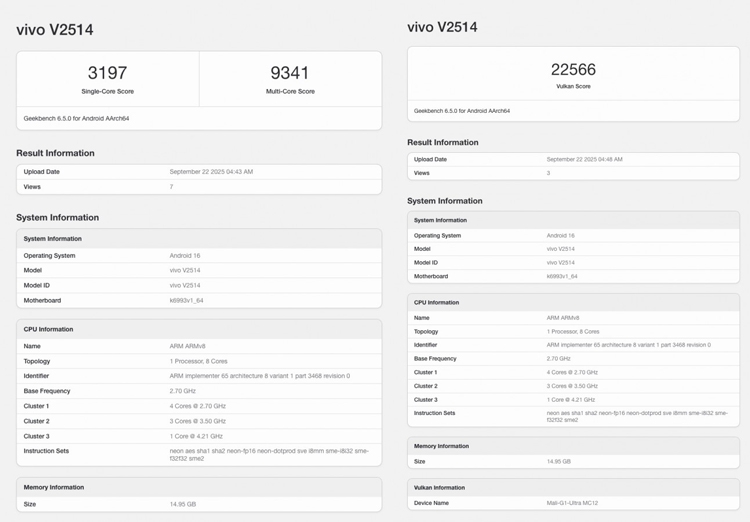
Task: Click Upload Date label on CPU score page
Action: point(42,172)
